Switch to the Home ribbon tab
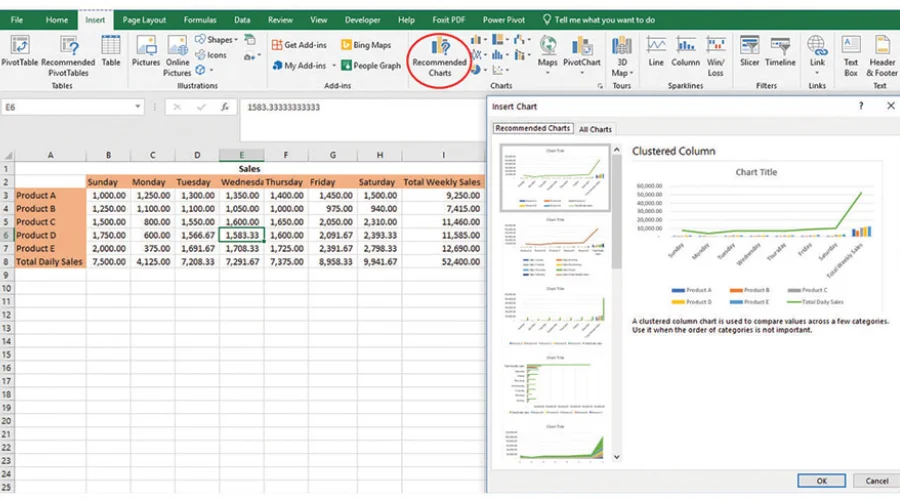 click(x=57, y=20)
